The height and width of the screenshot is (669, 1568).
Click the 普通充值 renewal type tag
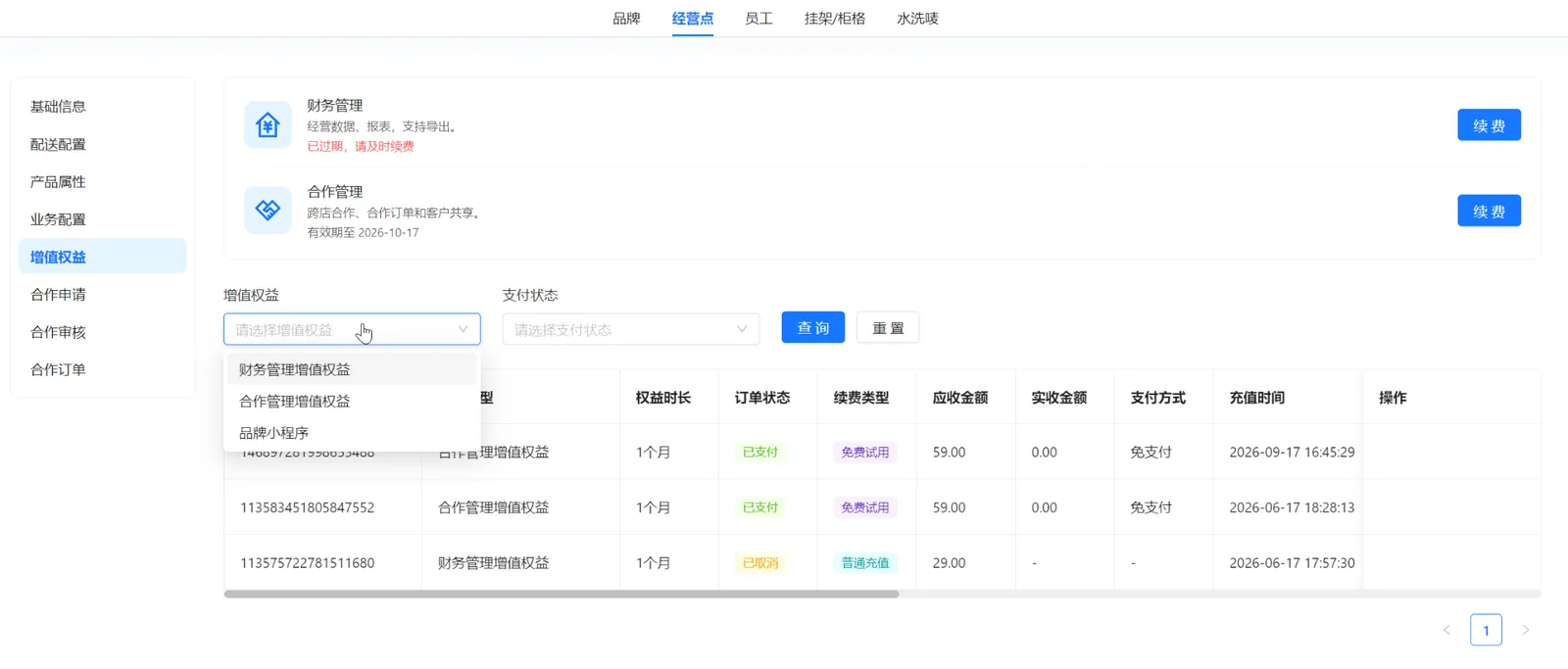[865, 563]
